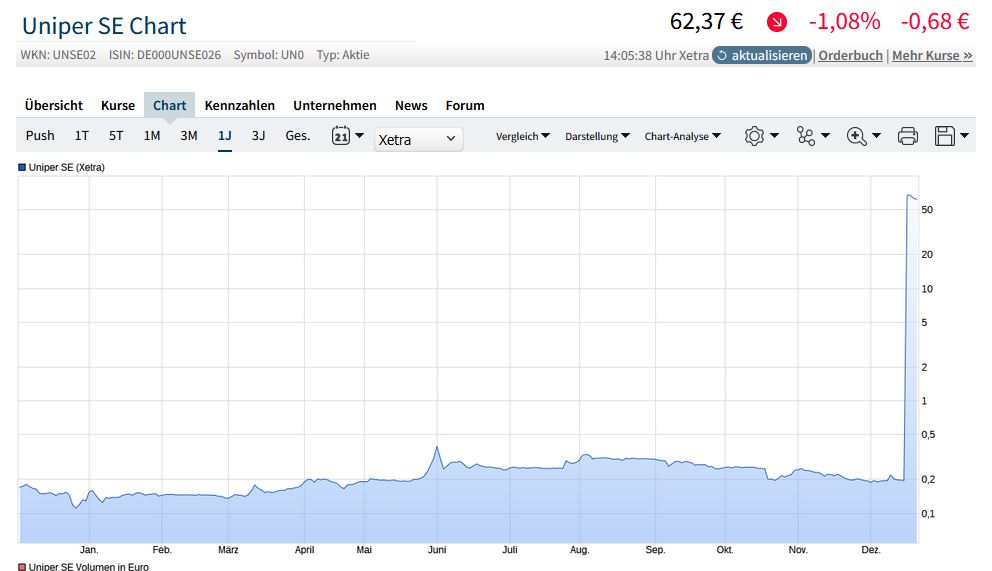Click the June price peak on chart
Screen dimensions: 992x571
[x=437, y=447]
